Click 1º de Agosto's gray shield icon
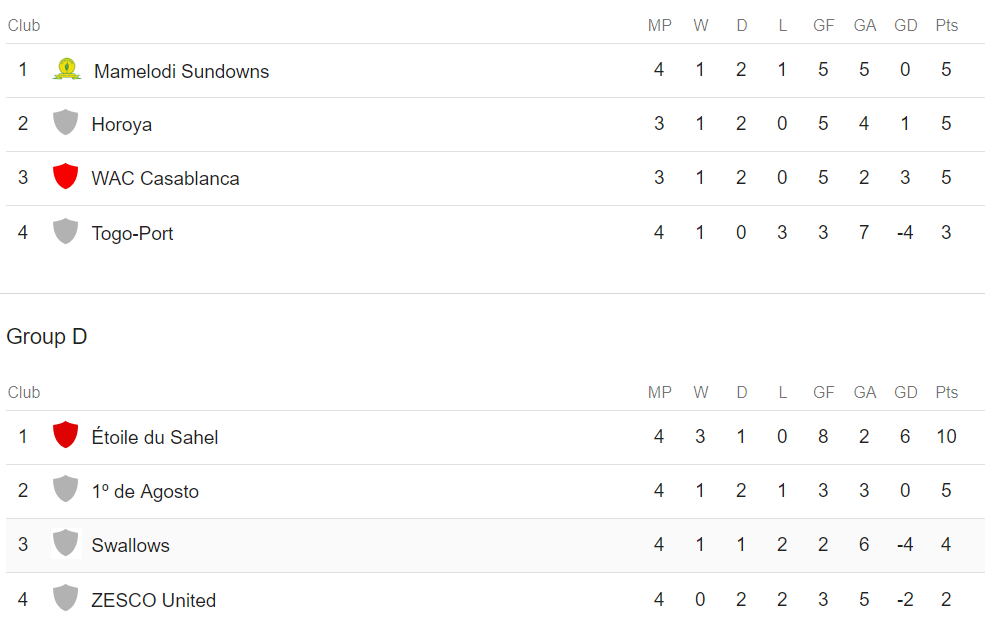Viewport: 985px width, 642px height. click(65, 490)
